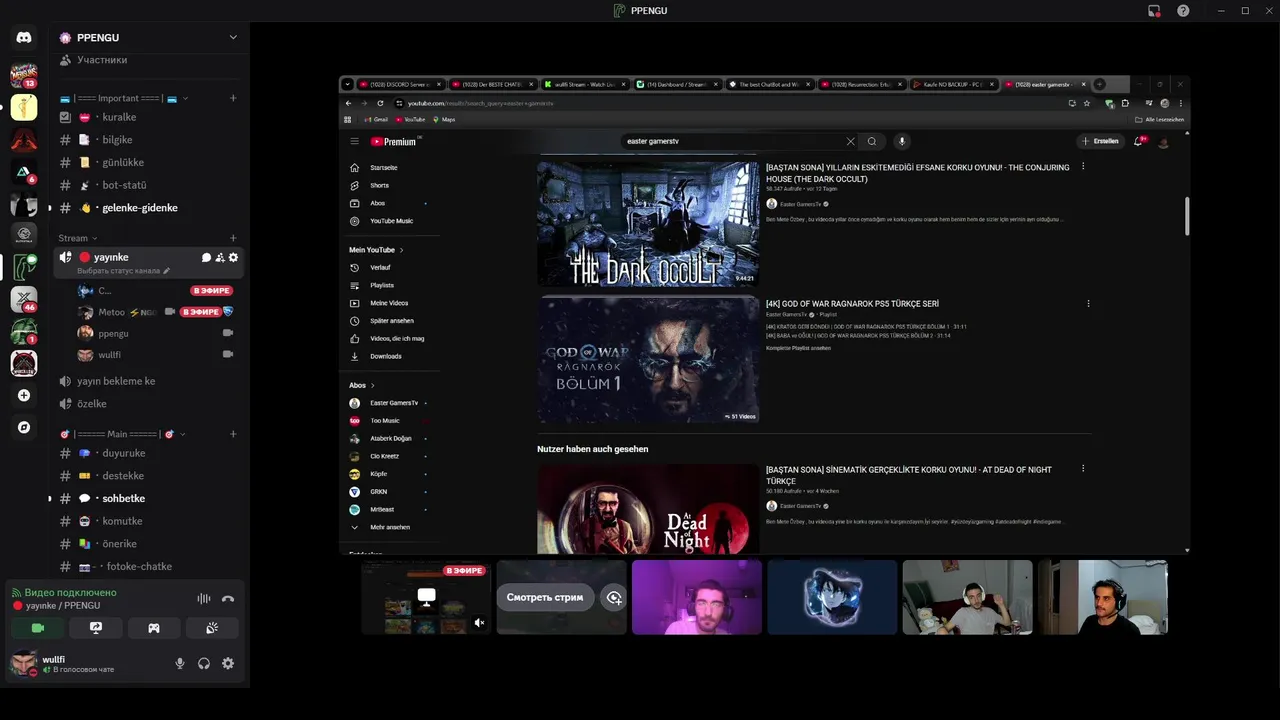Open user settings gear icon

228,663
